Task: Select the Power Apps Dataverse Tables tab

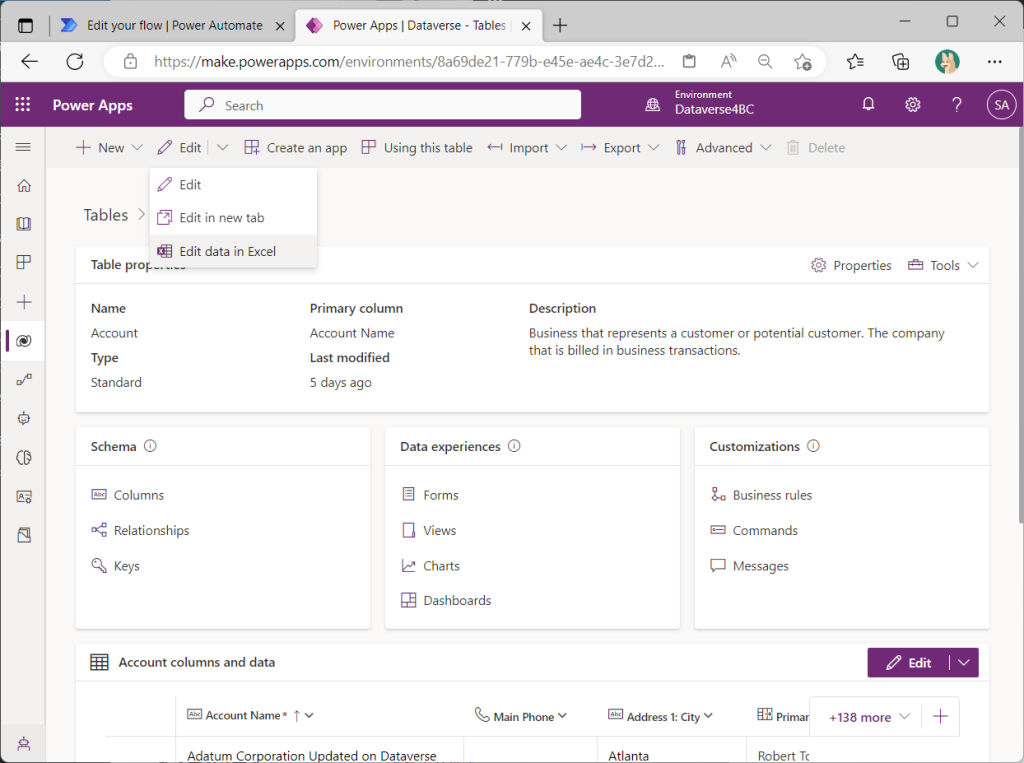Action: click(418, 25)
